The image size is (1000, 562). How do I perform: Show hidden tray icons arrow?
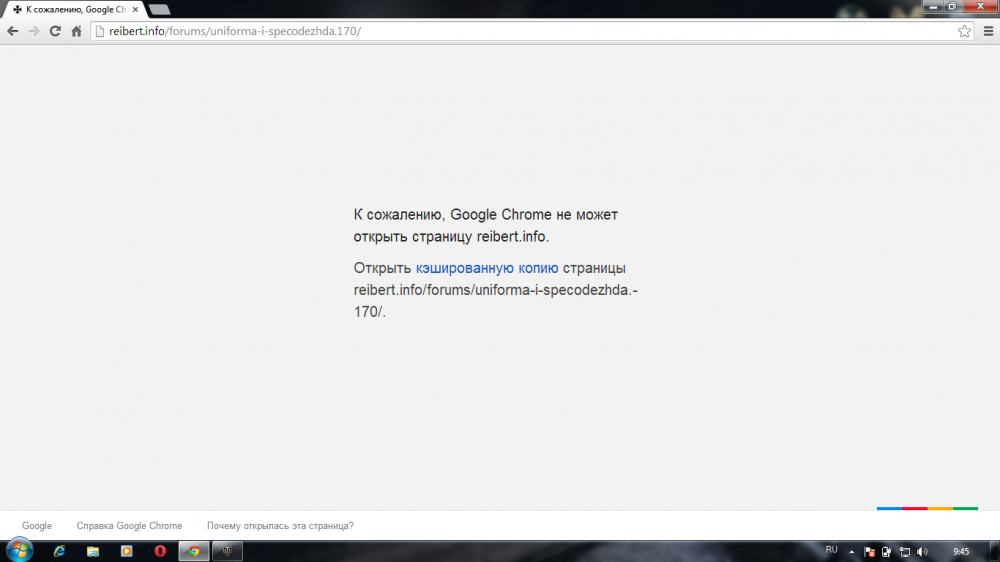point(851,552)
